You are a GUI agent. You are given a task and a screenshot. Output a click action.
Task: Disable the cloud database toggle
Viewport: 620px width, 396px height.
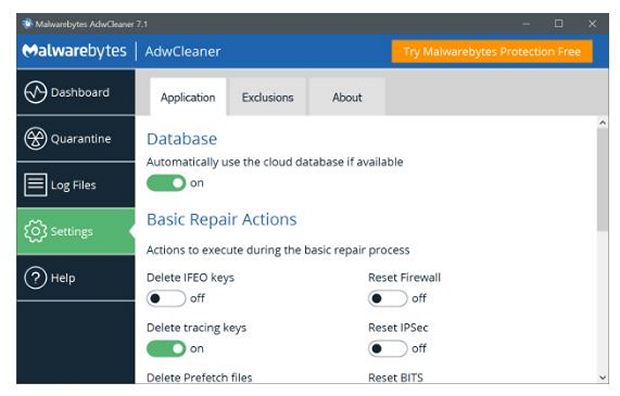pyautogui.click(x=166, y=183)
